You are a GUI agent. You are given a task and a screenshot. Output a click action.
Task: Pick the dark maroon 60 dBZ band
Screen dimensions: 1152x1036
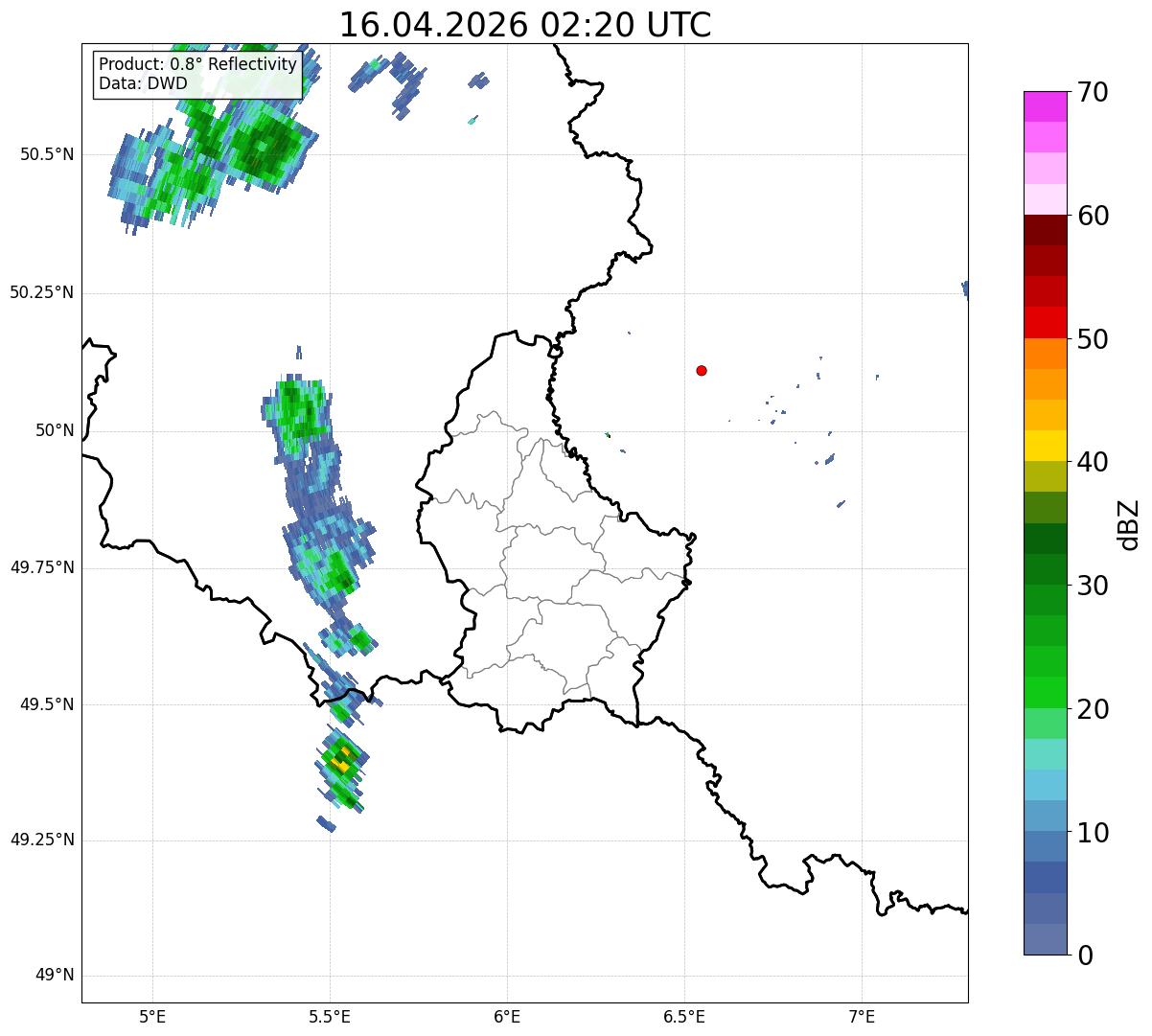[x=1045, y=230]
